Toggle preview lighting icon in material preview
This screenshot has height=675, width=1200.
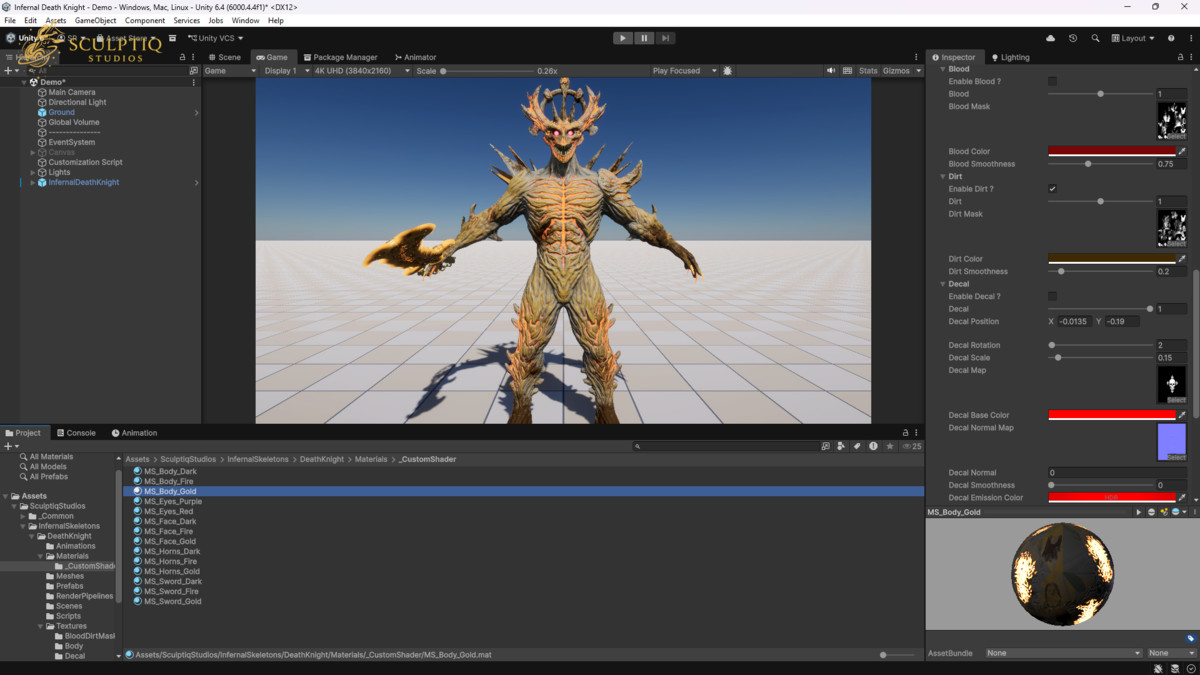click(x=1164, y=512)
